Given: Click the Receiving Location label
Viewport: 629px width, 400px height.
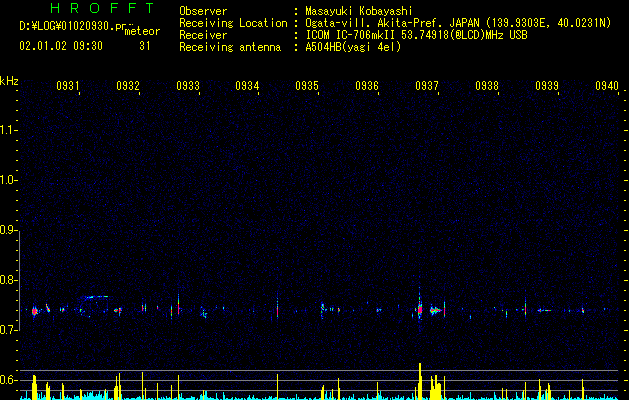Looking at the screenshot, I should coord(233,23).
